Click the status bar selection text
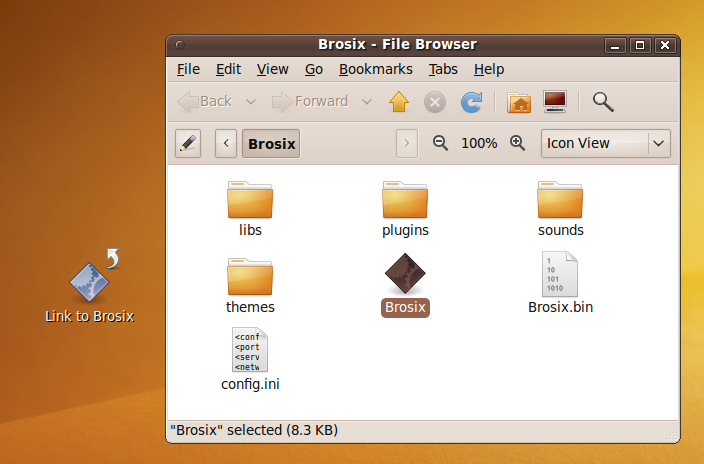 point(254,430)
